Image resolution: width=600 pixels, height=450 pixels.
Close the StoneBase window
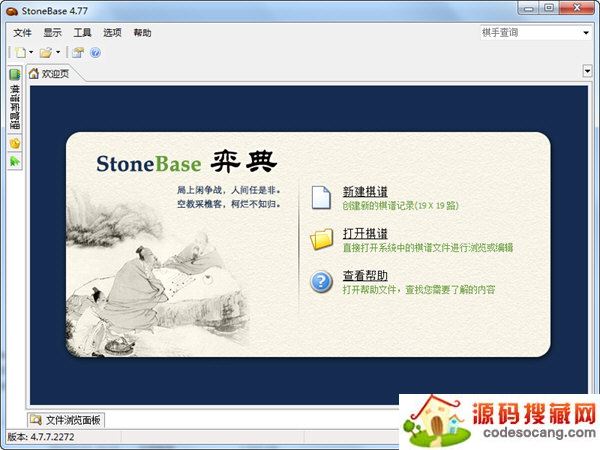[577, 8]
